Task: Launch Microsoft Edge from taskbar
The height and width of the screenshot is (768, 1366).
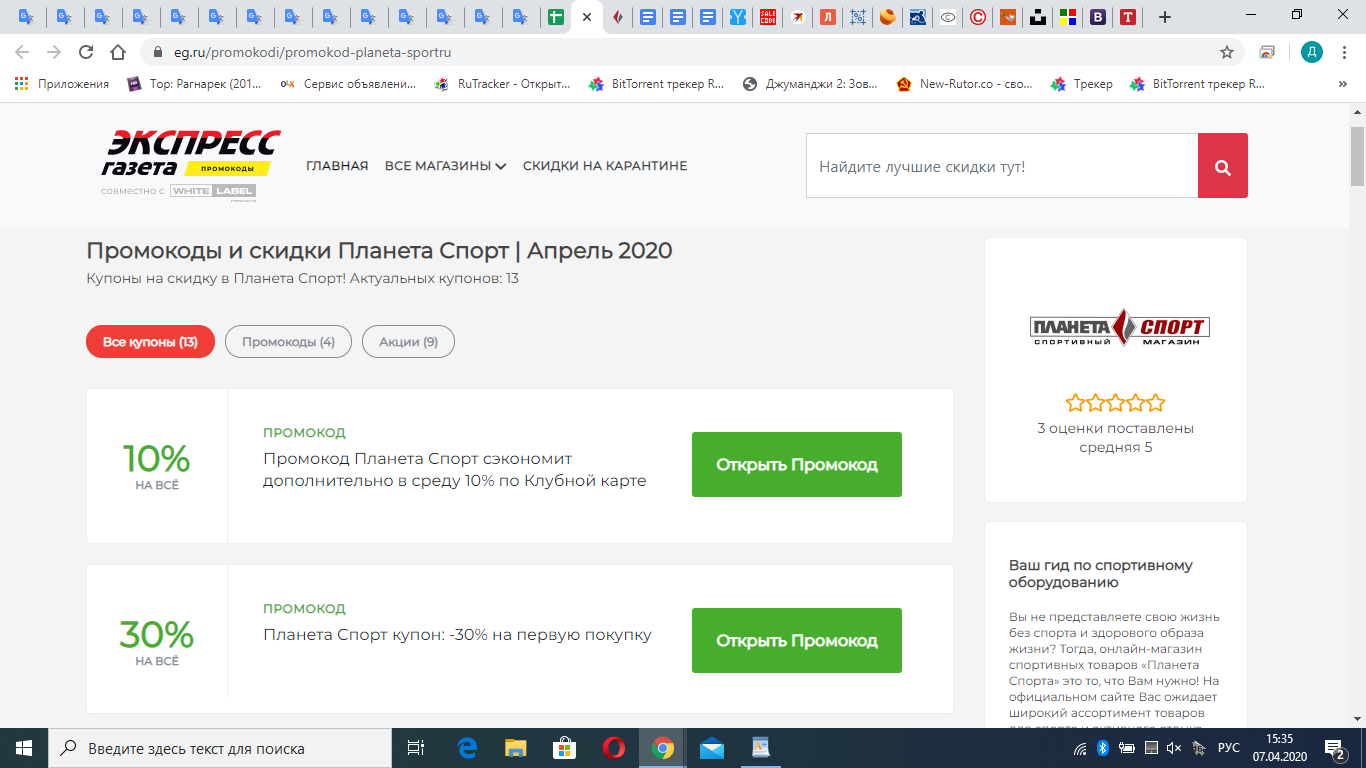Action: (x=467, y=748)
